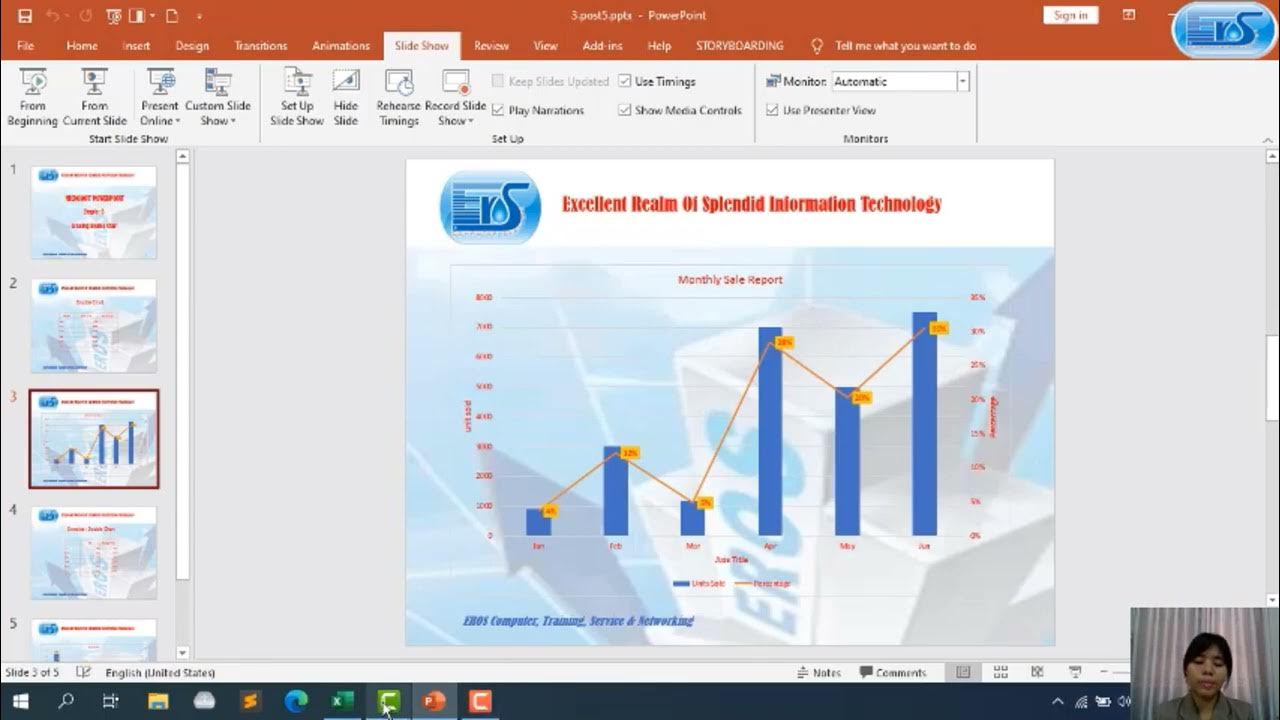This screenshot has height=720, width=1280.
Task: Switch to the Home tab
Action: 82,46
